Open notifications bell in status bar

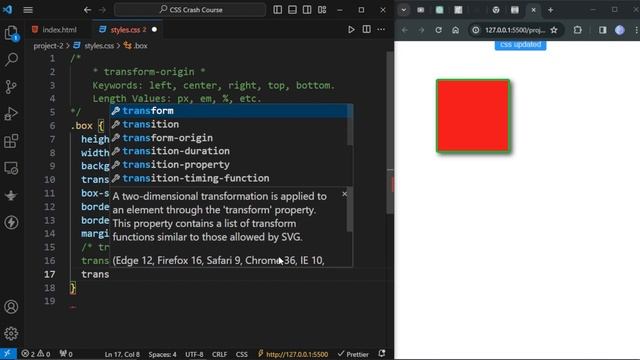382,353
